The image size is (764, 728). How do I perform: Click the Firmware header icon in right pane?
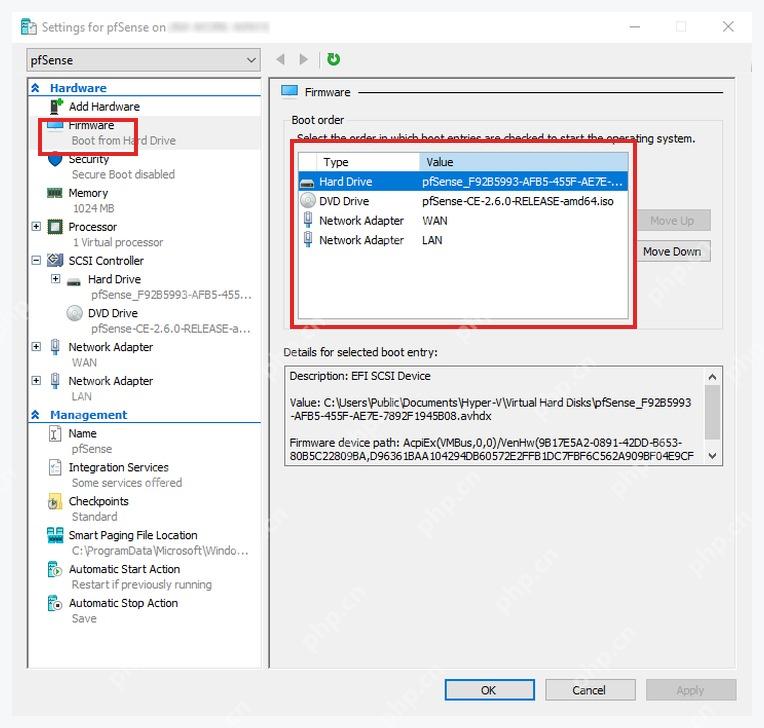(x=289, y=91)
